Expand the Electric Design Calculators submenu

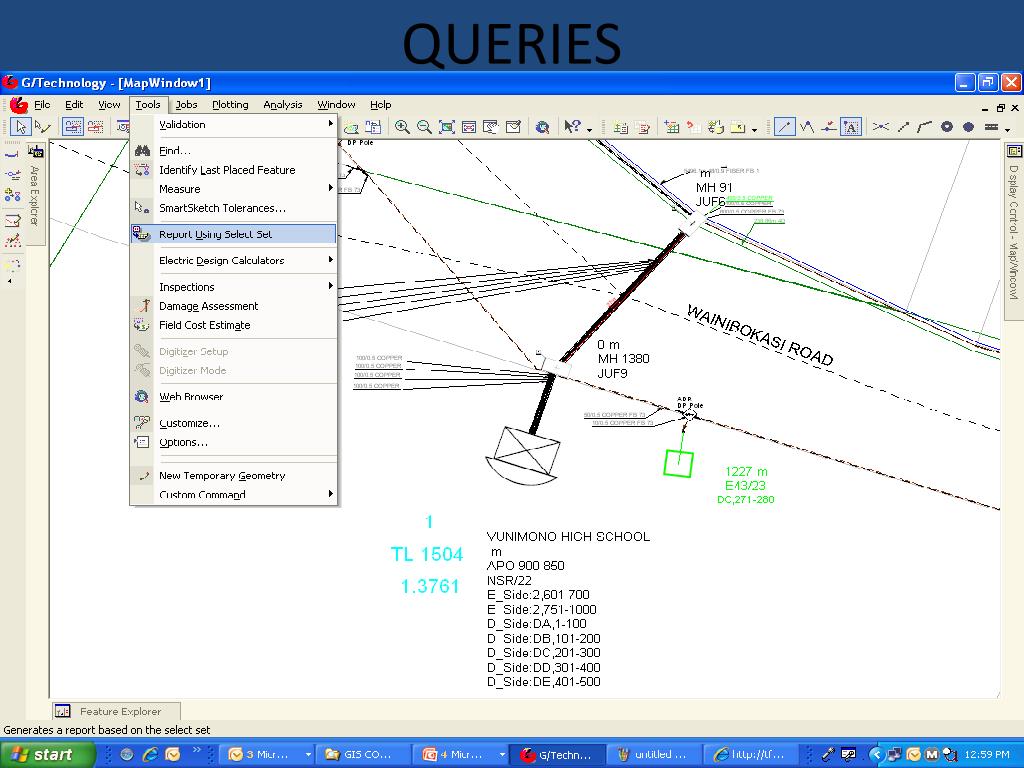(234, 260)
